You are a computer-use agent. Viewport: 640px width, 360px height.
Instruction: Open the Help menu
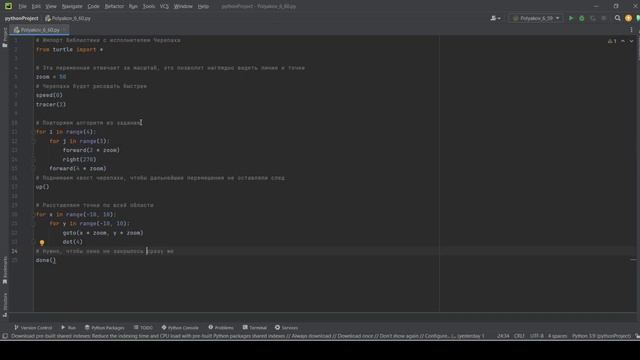pyautogui.click(x=203, y=6)
